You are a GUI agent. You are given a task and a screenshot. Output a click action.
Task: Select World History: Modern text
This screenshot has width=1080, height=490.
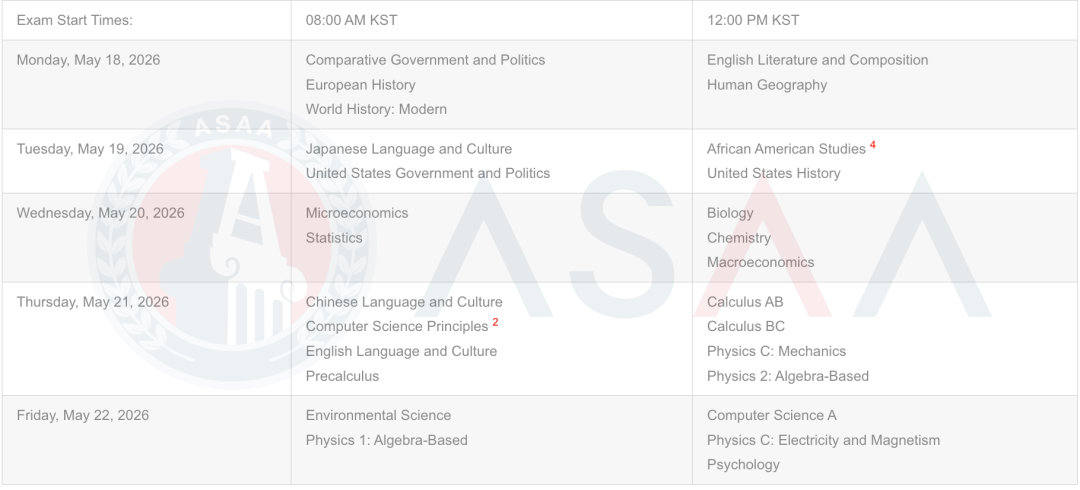376,109
